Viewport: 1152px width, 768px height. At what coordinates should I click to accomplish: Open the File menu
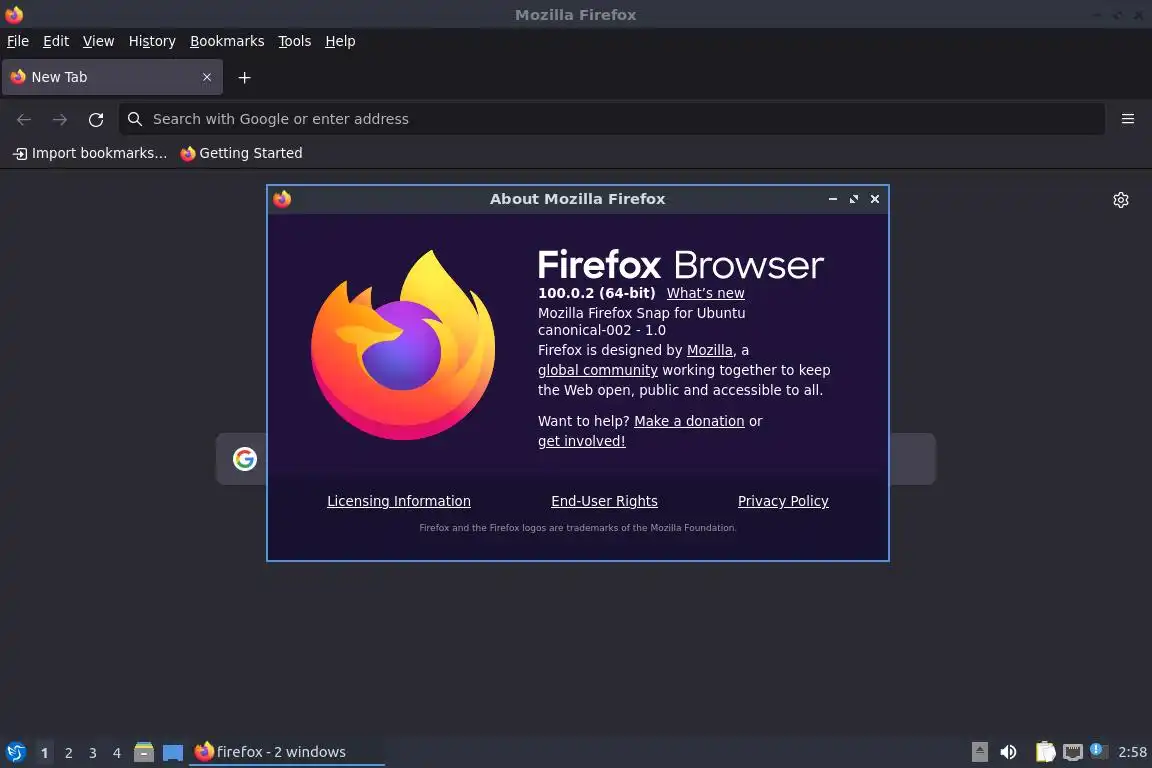tap(18, 41)
